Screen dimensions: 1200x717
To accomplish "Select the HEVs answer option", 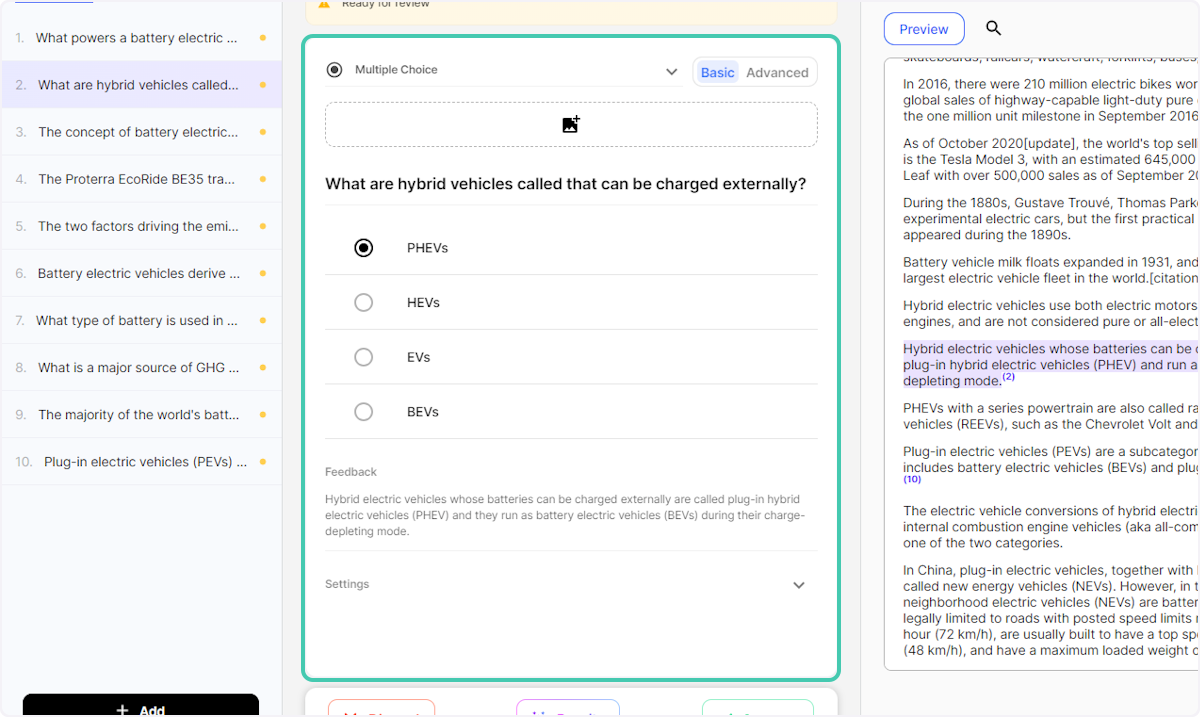I will pyautogui.click(x=363, y=302).
